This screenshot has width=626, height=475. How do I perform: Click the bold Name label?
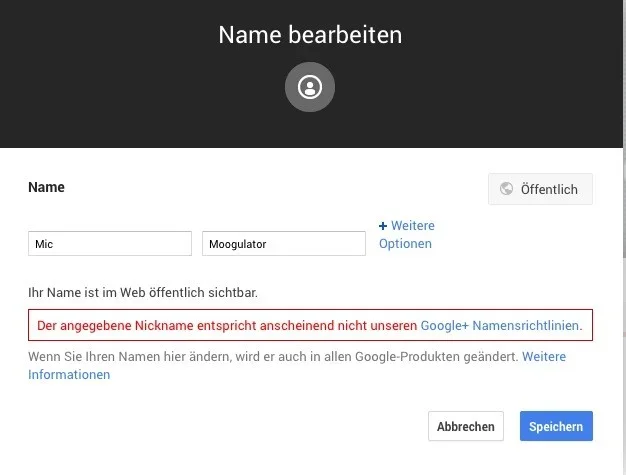(46, 187)
